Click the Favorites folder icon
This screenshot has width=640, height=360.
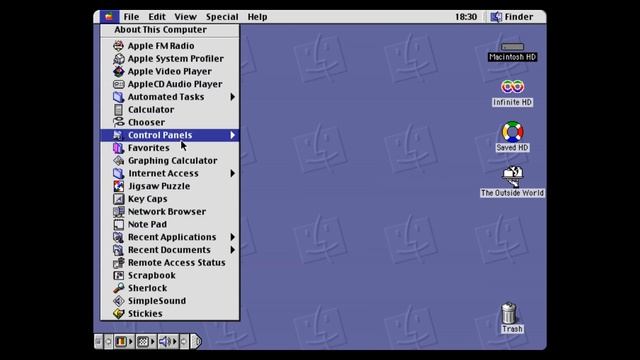pyautogui.click(x=118, y=148)
